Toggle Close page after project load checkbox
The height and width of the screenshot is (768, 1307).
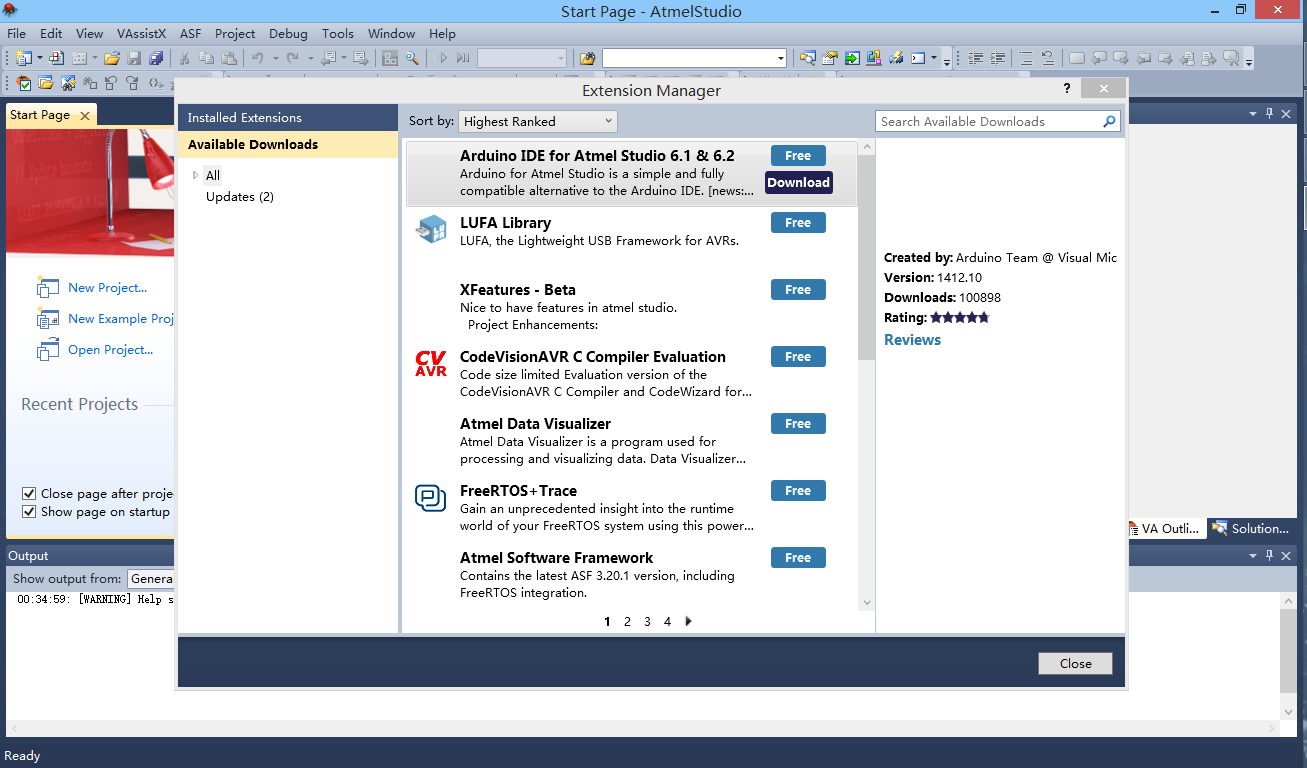click(x=29, y=493)
